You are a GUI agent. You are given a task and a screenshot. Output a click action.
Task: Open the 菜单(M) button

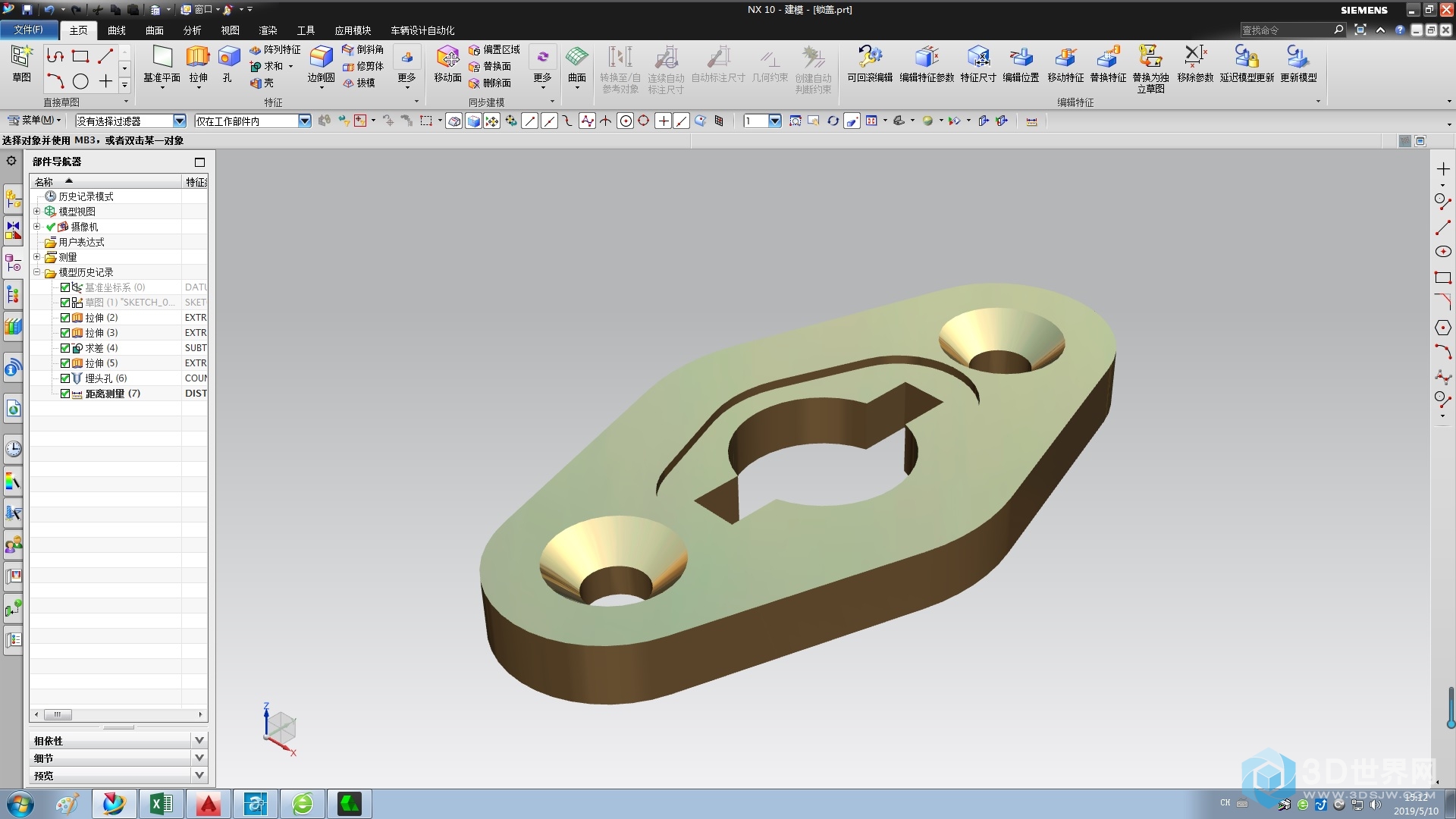point(34,121)
